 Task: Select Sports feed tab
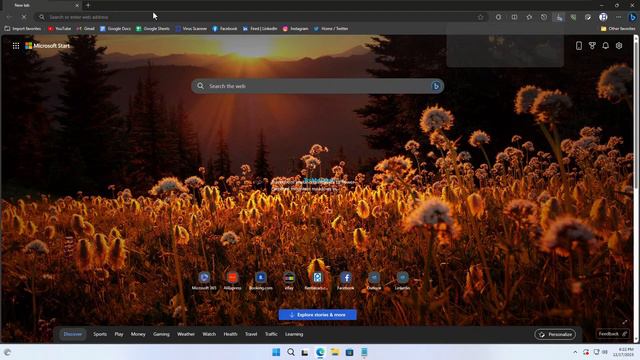click(x=100, y=334)
